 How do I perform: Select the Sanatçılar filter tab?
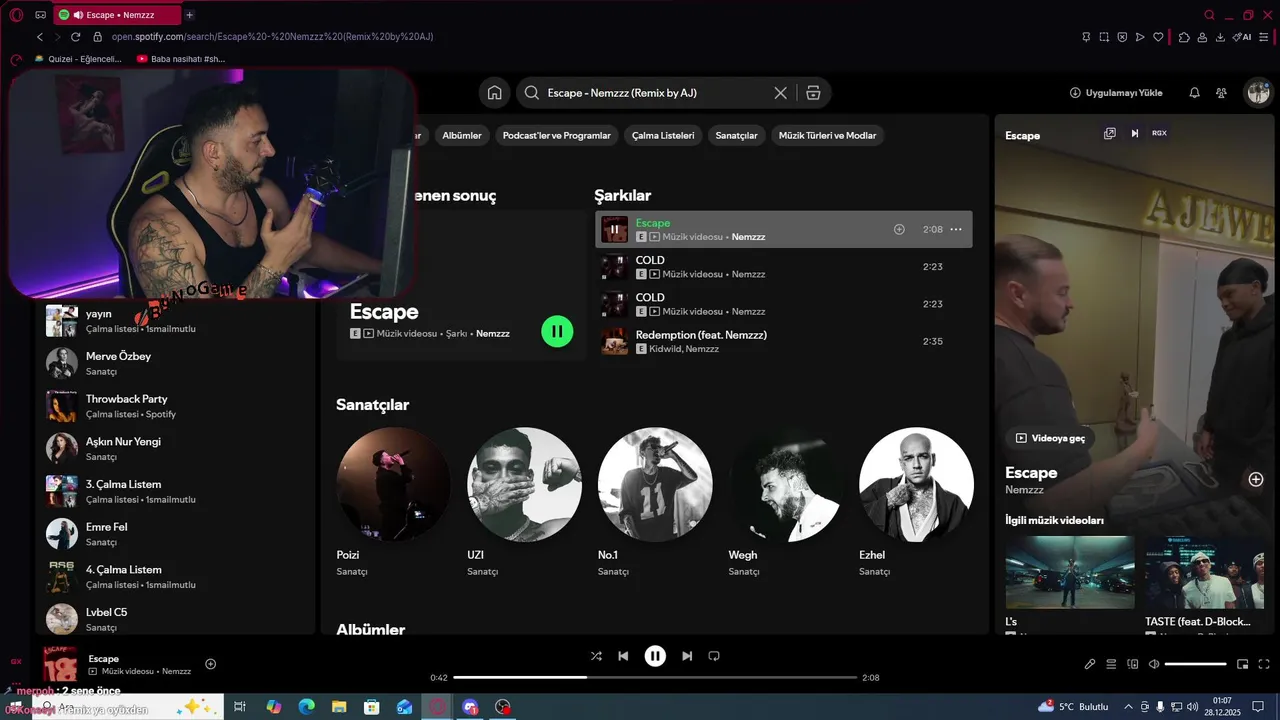click(x=737, y=135)
